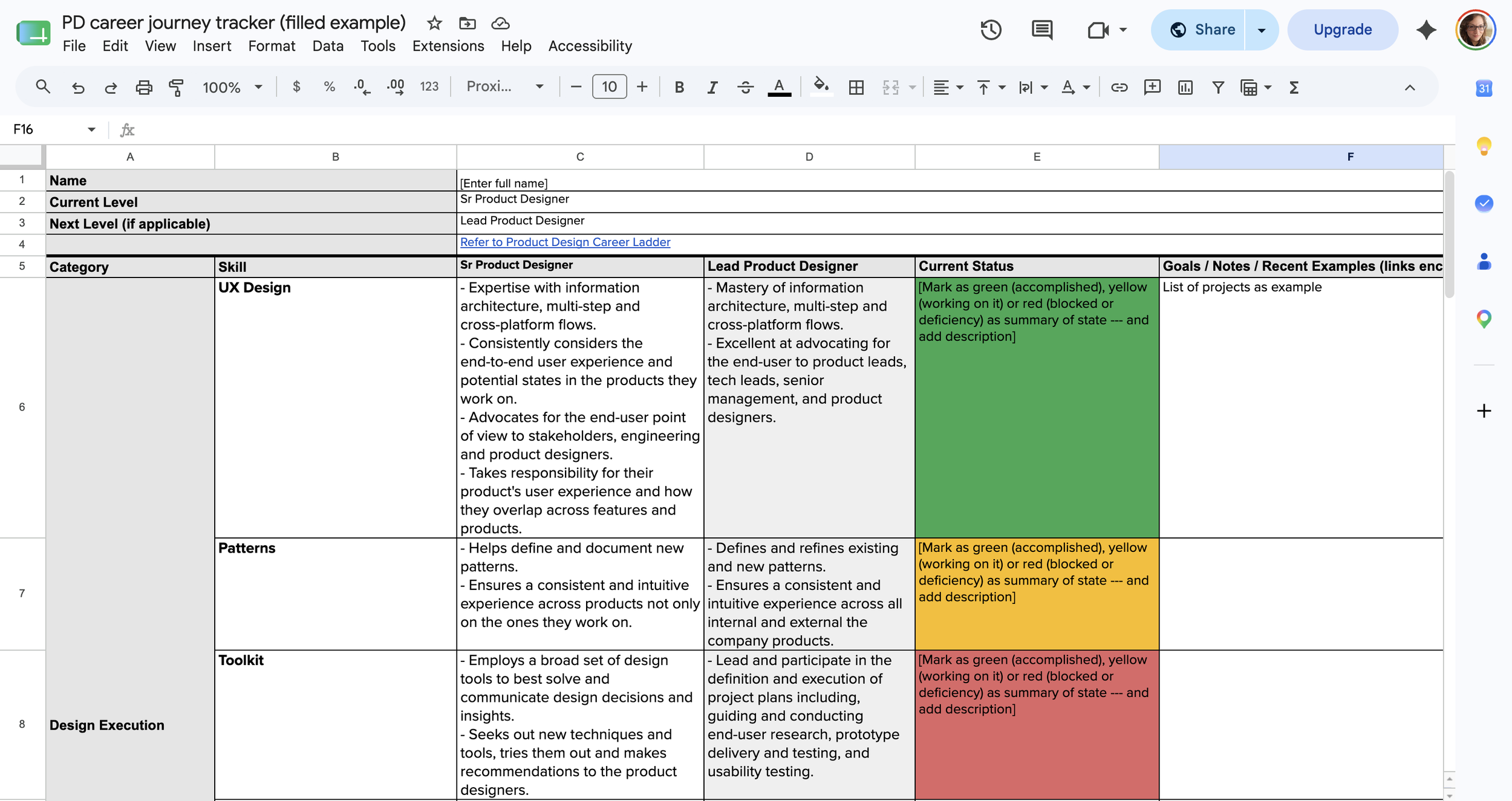Increase decimal places
Screen dimensions: 1512x801
[x=396, y=87]
